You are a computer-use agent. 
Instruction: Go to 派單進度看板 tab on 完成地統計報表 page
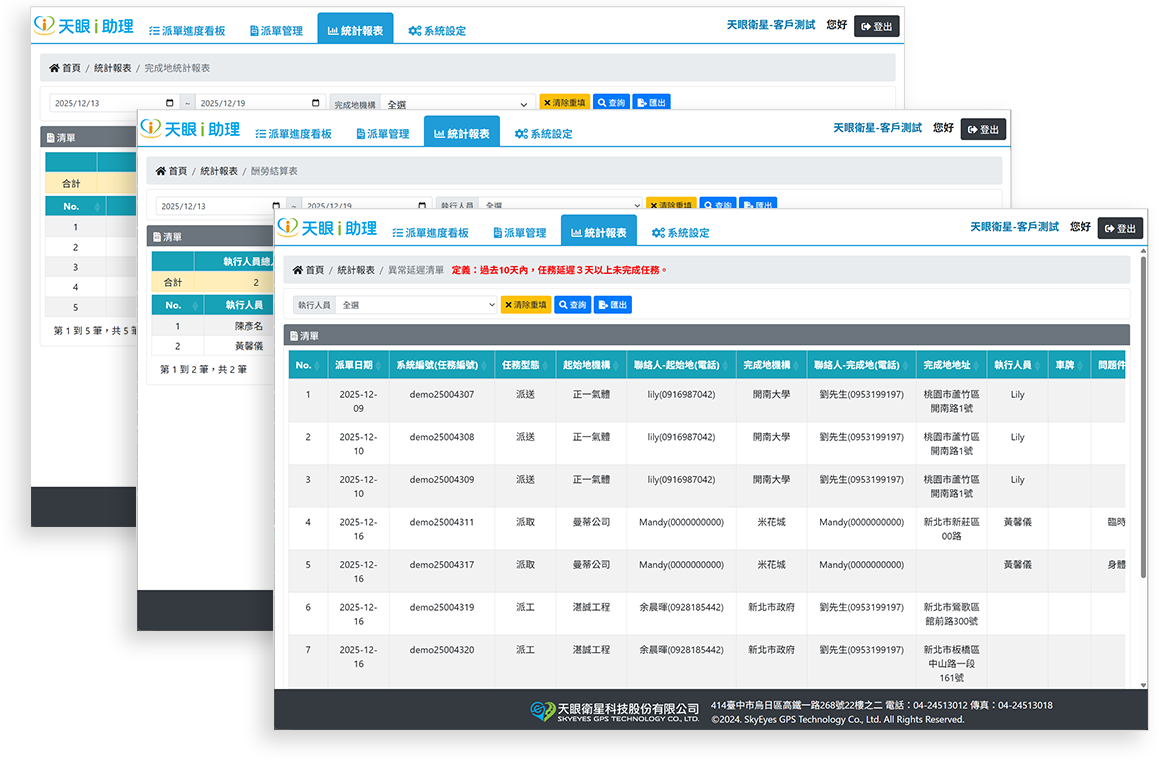pos(187,31)
